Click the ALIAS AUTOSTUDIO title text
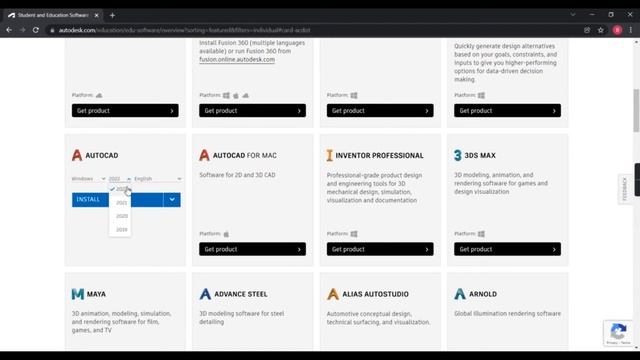640x360 pixels. 375,294
